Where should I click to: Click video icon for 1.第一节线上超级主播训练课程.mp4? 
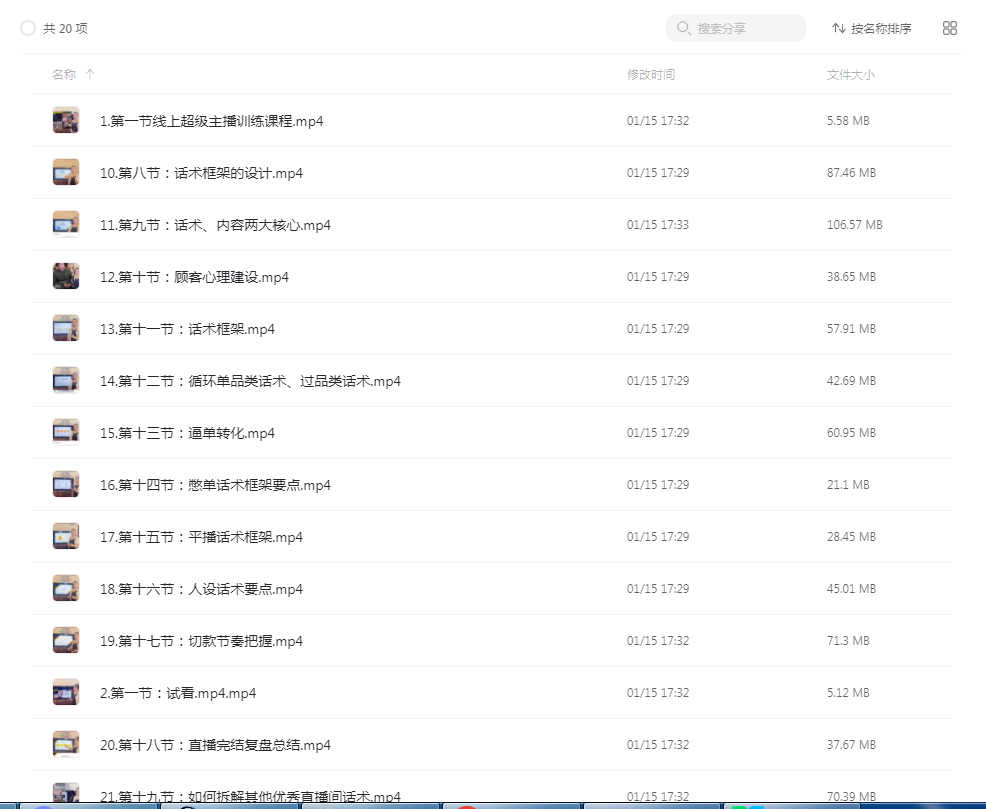click(66, 121)
